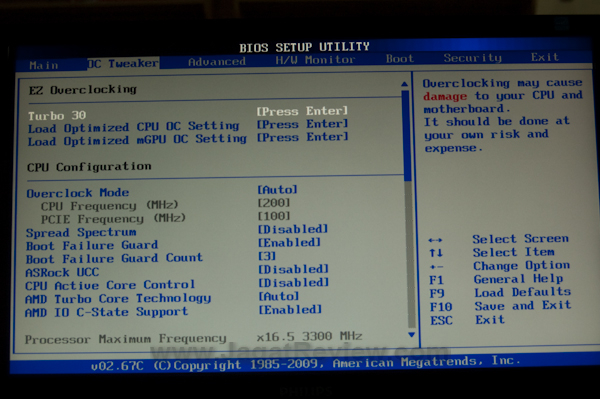Click Press Enter next to Turbo 30
The image size is (600, 399).
coord(302,111)
